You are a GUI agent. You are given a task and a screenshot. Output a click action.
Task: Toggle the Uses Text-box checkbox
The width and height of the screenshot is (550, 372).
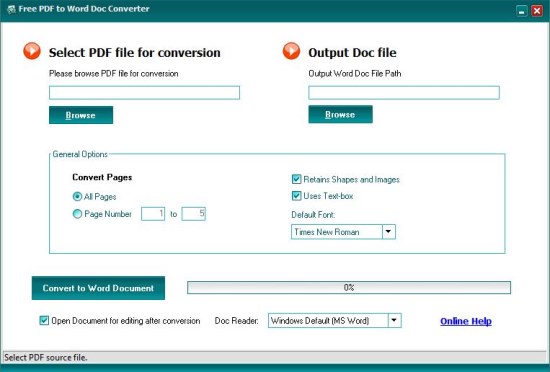click(x=296, y=196)
